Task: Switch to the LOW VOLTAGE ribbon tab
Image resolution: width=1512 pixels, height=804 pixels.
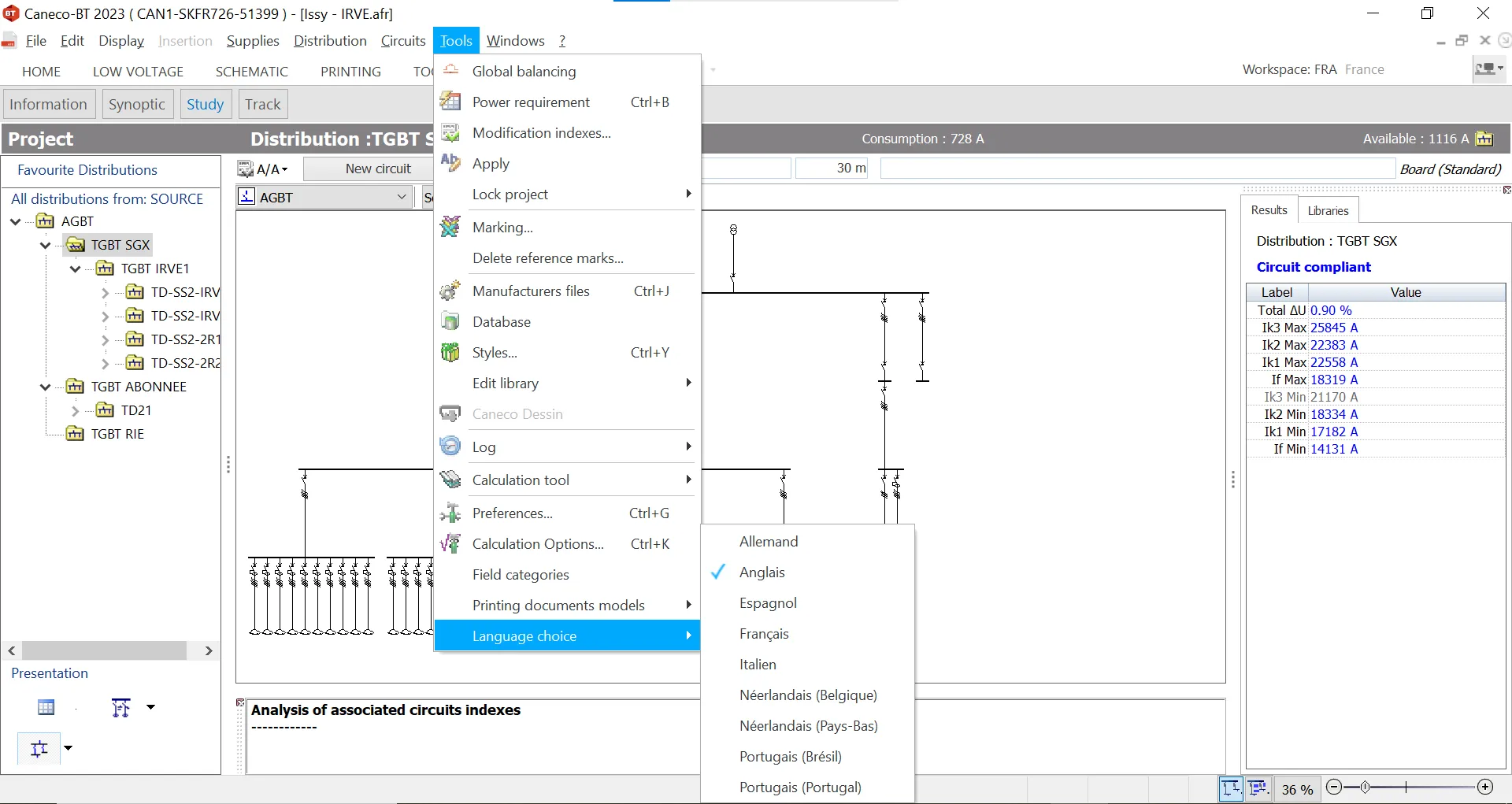Action: point(138,72)
